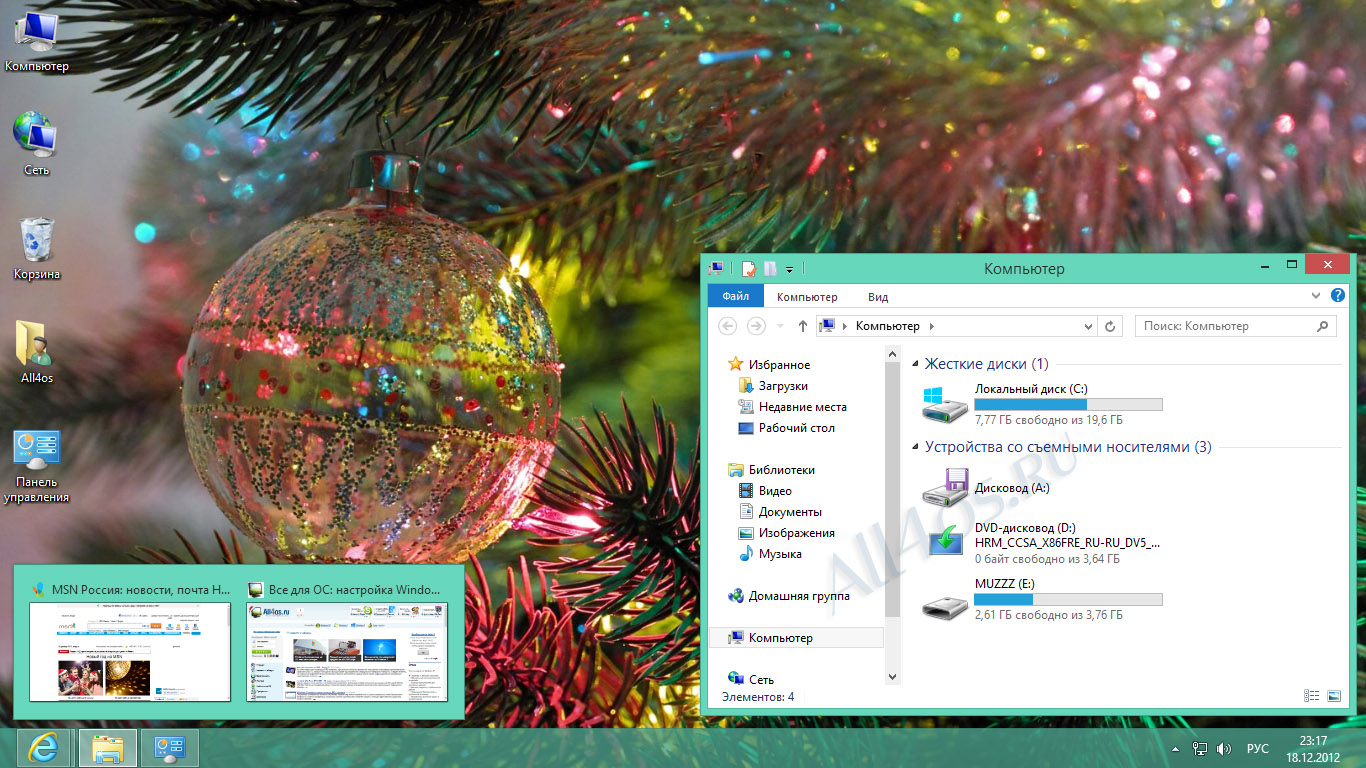The image size is (1366, 768).
Task: Open the Вид ribbon tab
Action: pyautogui.click(x=878, y=297)
